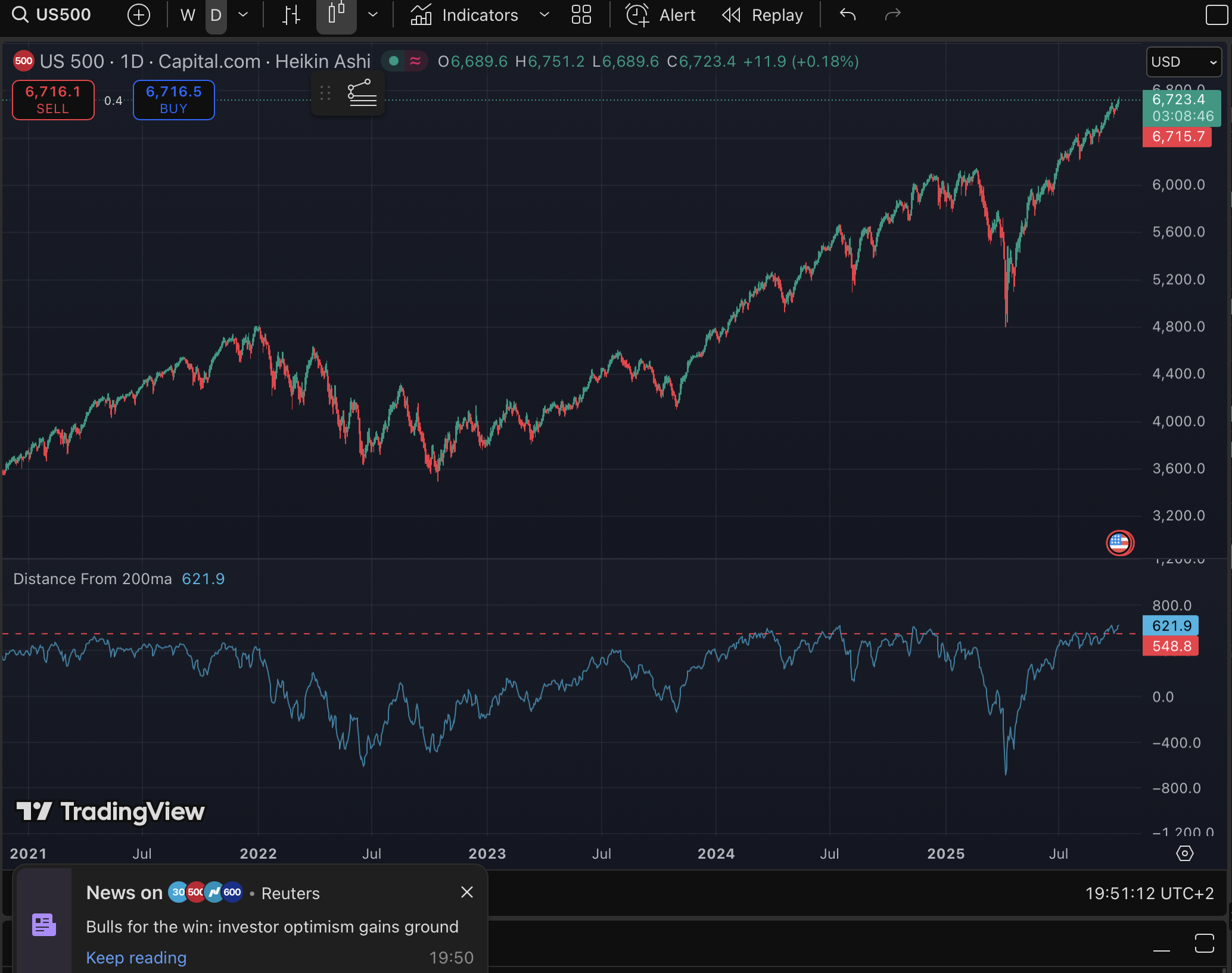Click the Replay button
Image resolution: width=1232 pixels, height=973 pixels.
[x=763, y=15]
